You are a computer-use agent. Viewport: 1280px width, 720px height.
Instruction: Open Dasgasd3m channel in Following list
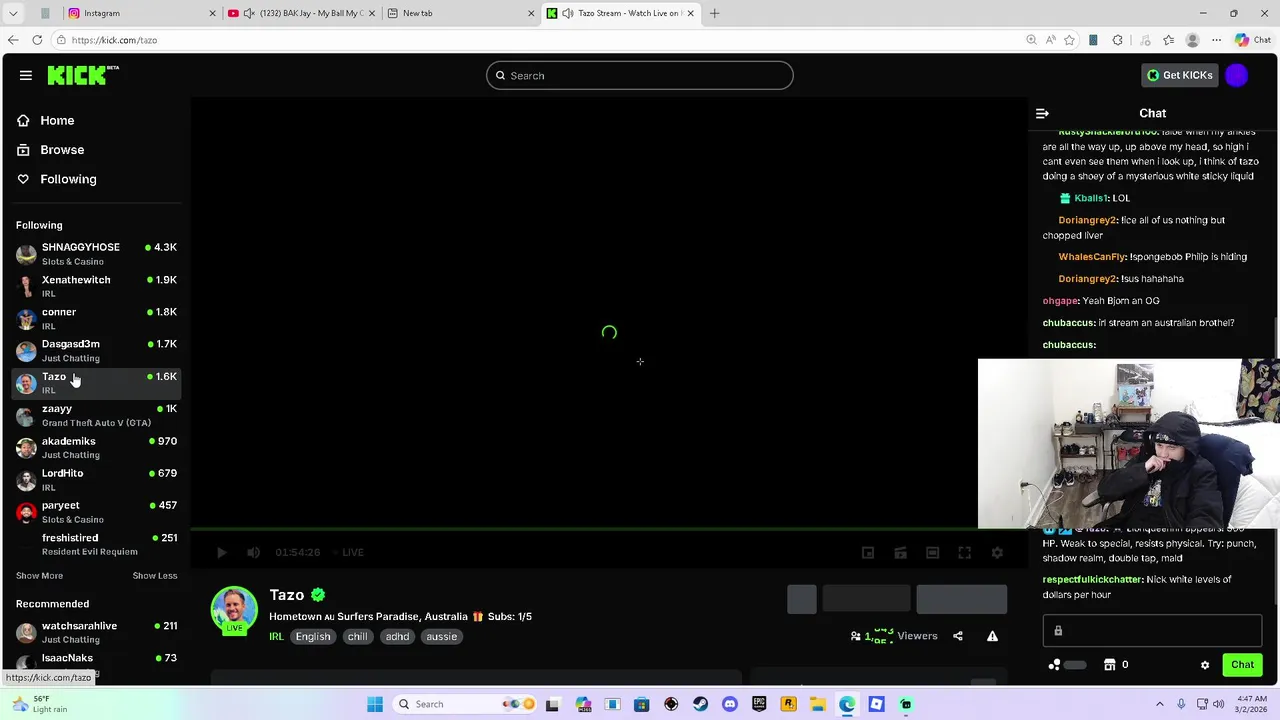click(97, 350)
